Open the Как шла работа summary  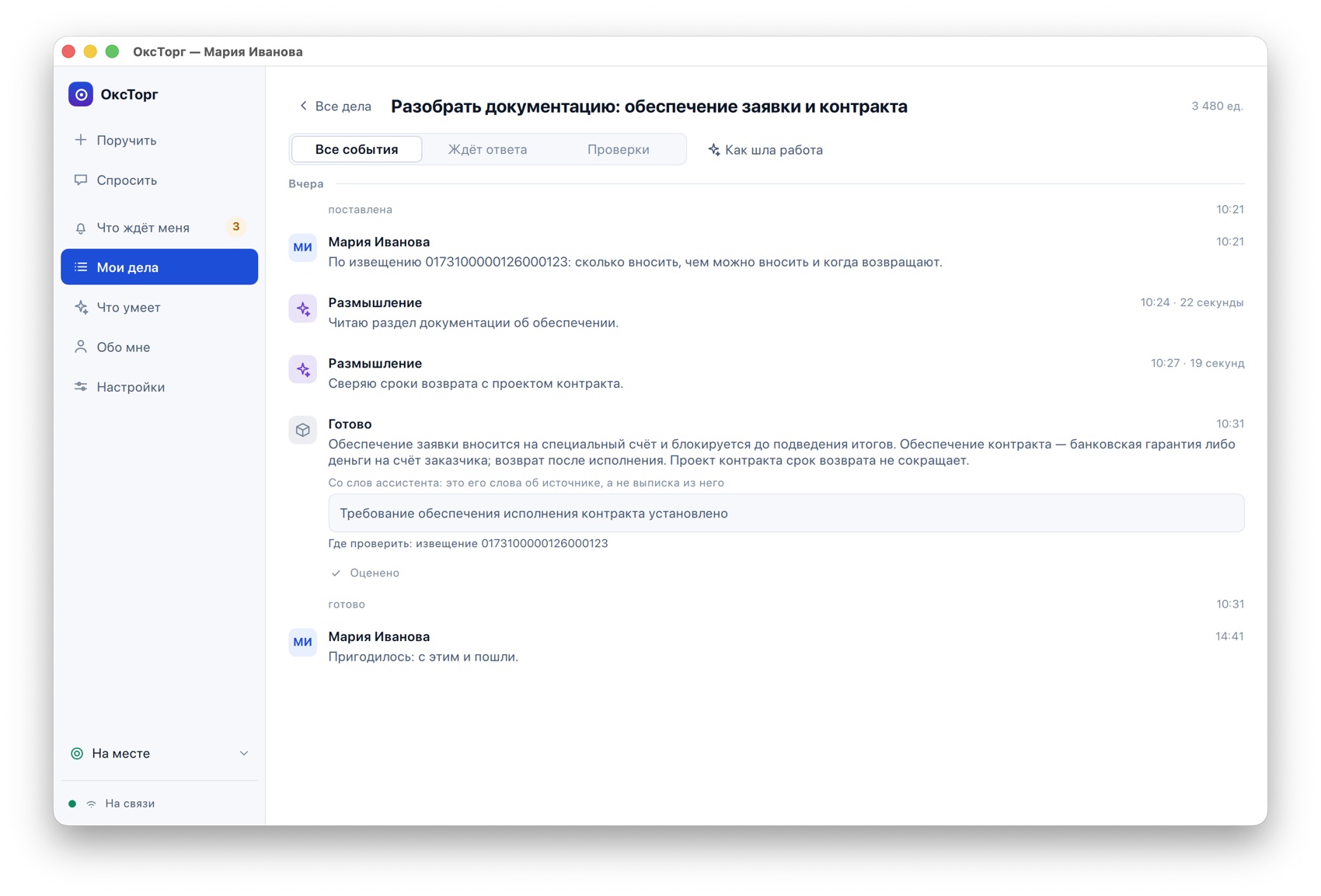765,150
